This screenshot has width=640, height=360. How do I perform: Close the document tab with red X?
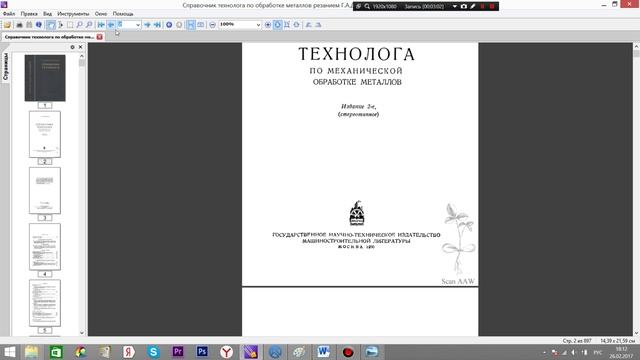click(x=100, y=37)
